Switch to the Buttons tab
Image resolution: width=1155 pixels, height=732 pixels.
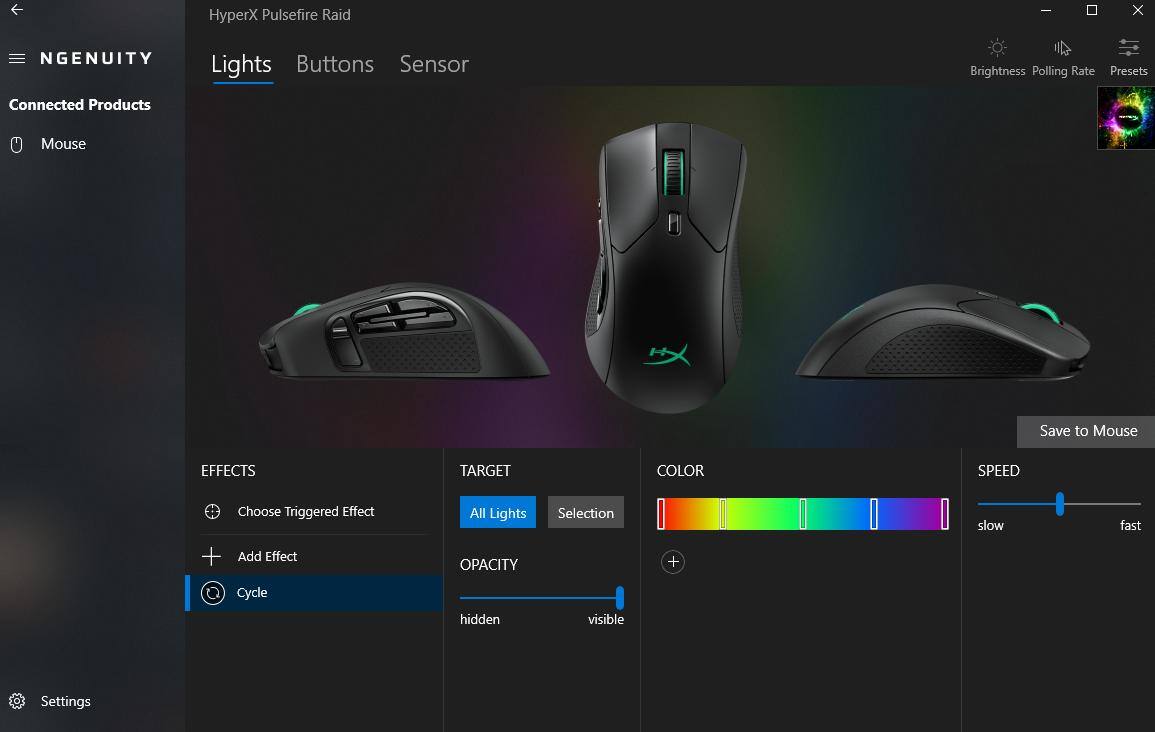[x=335, y=64]
